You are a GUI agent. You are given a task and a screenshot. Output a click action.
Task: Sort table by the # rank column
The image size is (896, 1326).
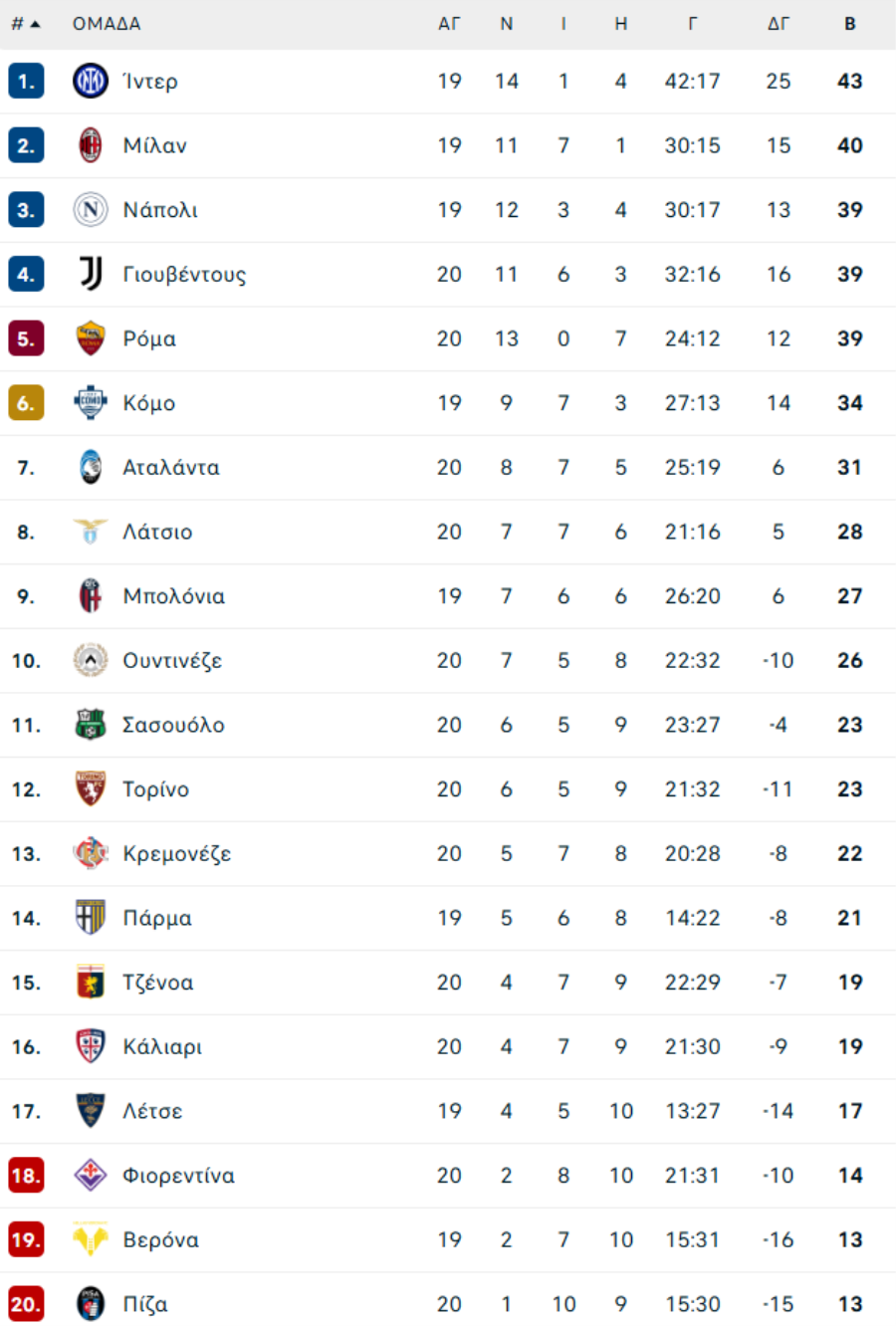click(x=25, y=24)
